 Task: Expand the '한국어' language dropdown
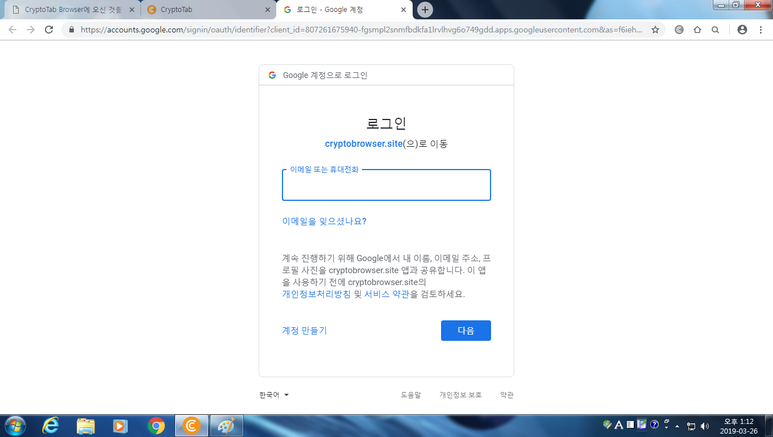274,395
